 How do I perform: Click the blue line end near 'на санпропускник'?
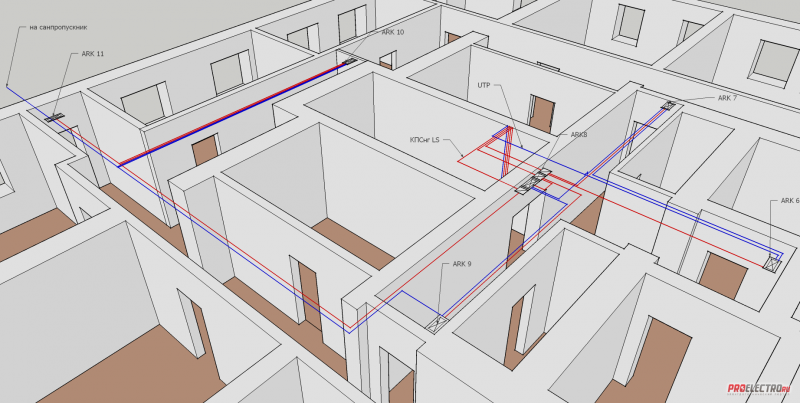point(7,86)
